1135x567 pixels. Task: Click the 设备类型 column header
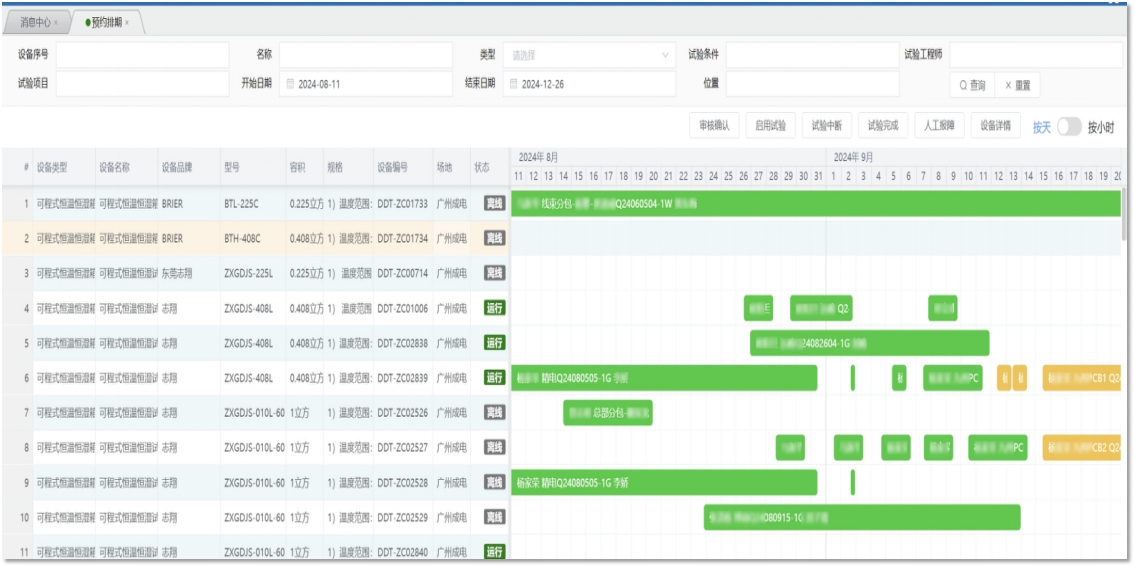click(64, 167)
